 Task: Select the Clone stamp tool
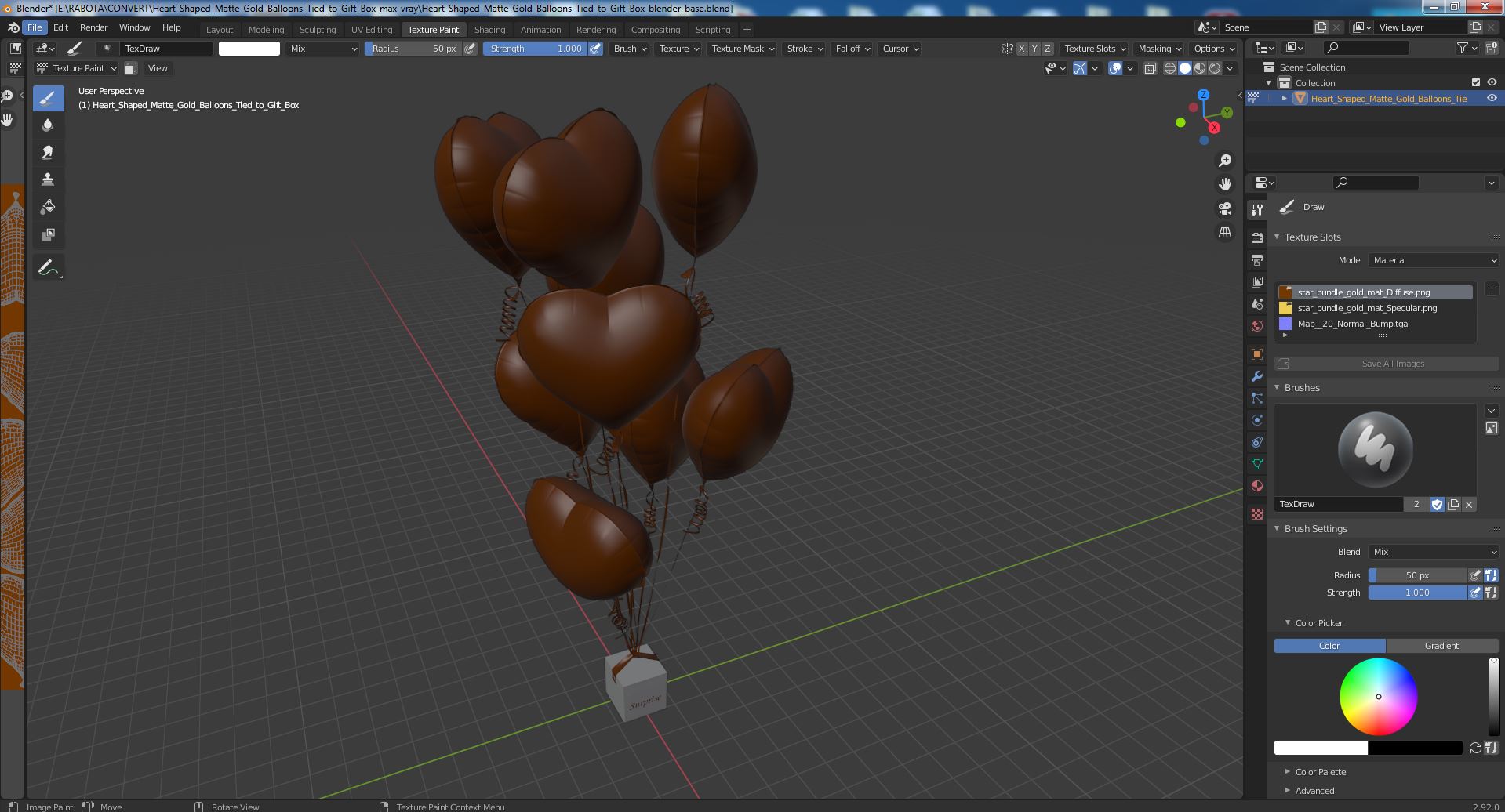pos(48,180)
